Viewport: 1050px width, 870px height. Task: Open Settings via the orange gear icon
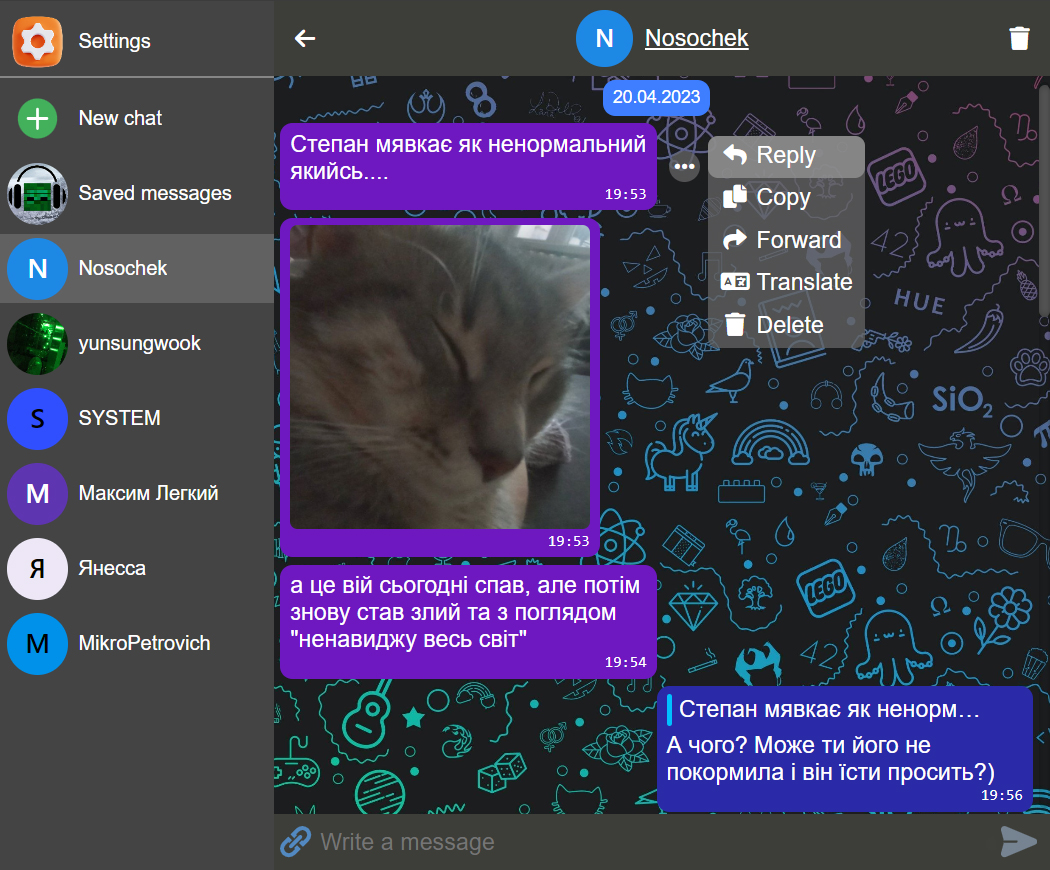38,42
